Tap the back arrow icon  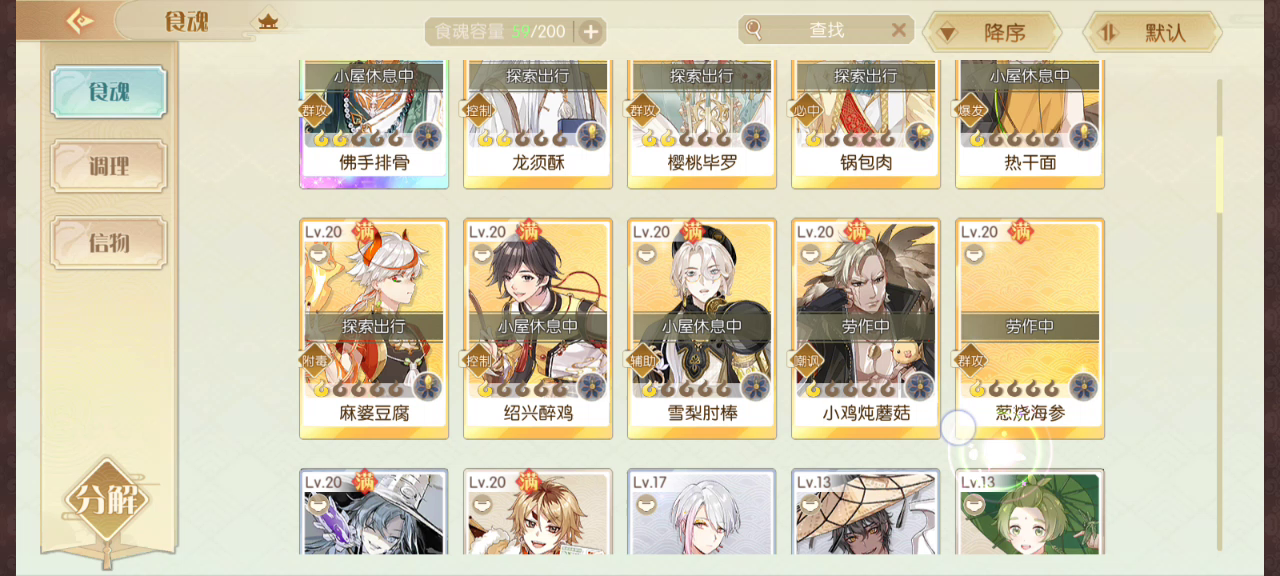(x=80, y=21)
